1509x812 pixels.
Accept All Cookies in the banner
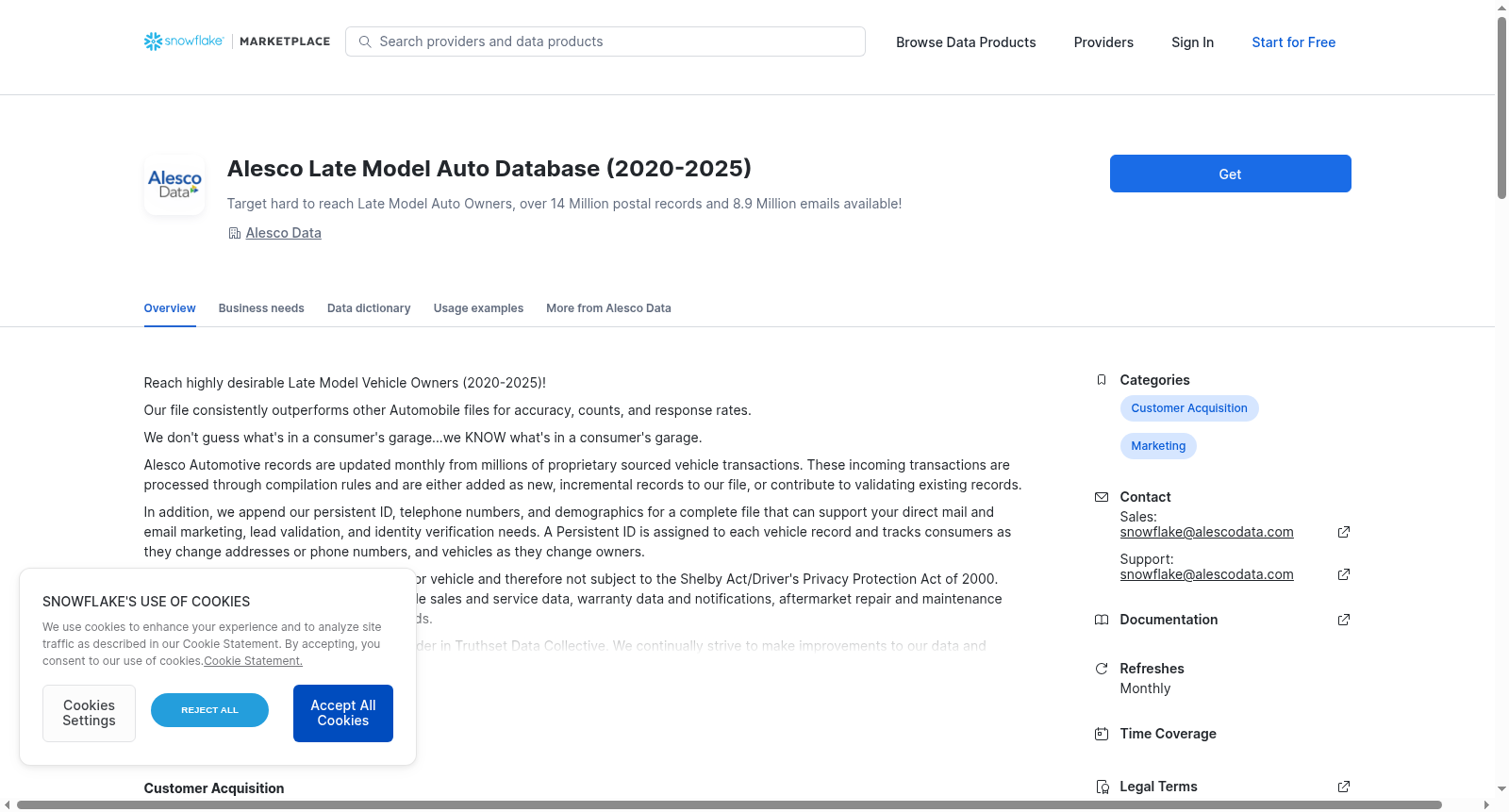343,713
